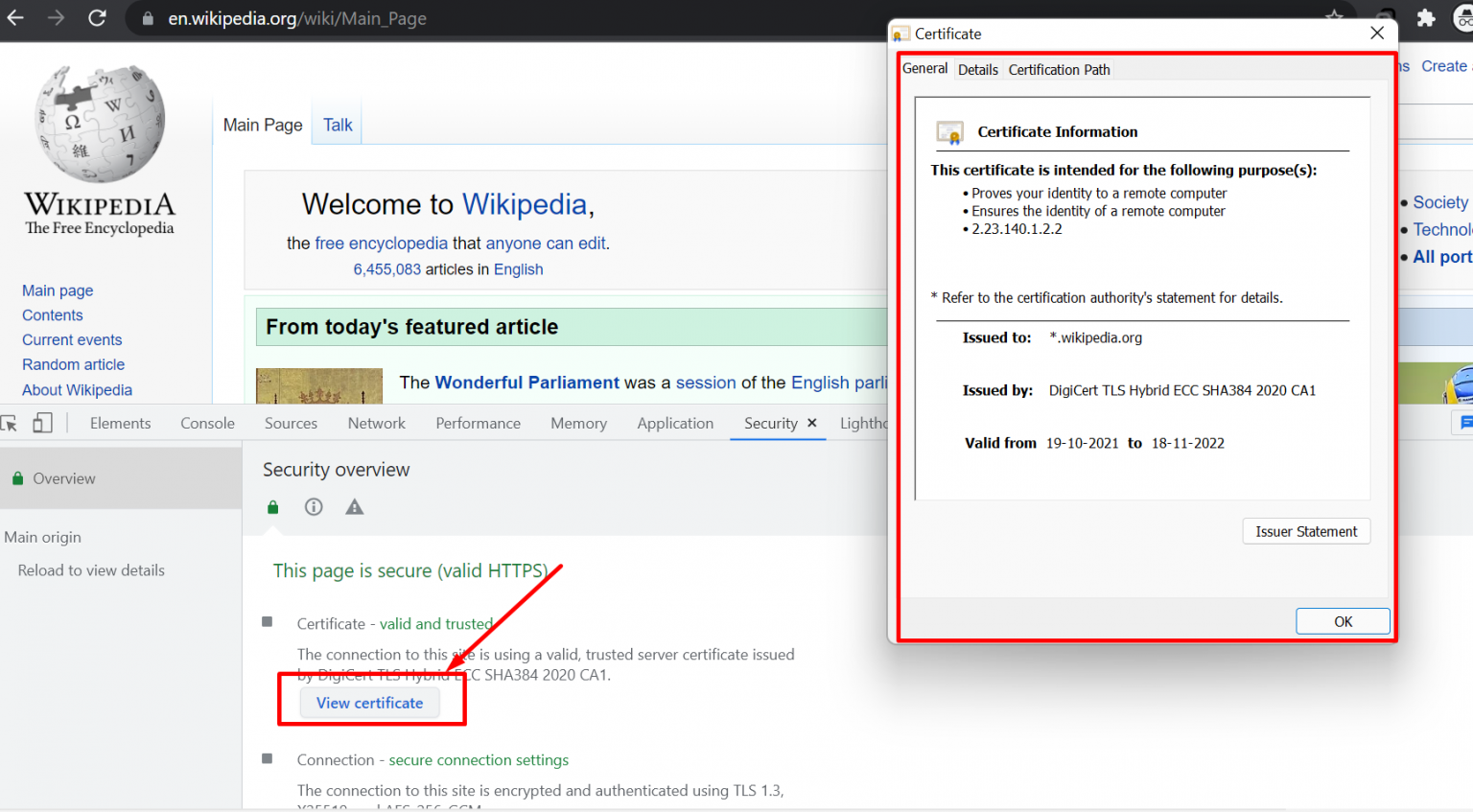The image size is (1473, 812).
Task: Open the Certification Path tab
Action: pyautogui.click(x=1059, y=69)
